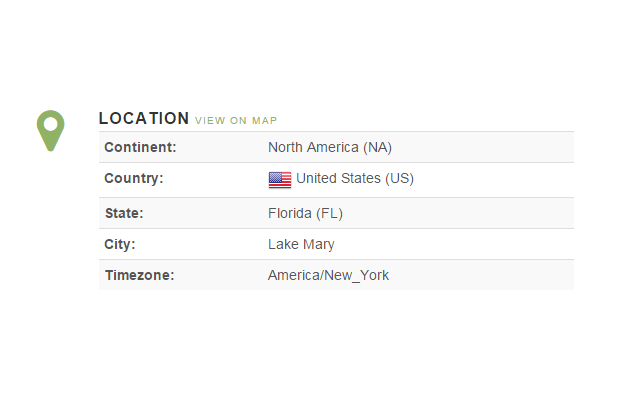Select the City label

120,244
